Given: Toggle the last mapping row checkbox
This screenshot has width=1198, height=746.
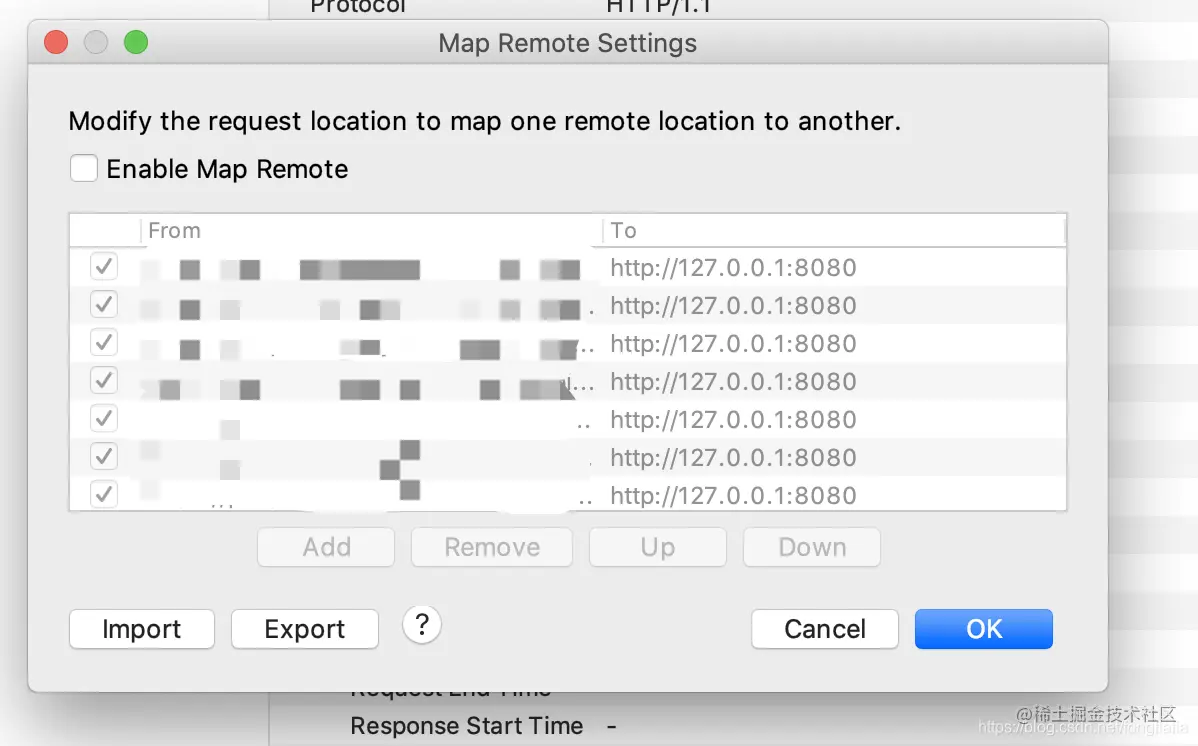Looking at the screenshot, I should point(104,494).
